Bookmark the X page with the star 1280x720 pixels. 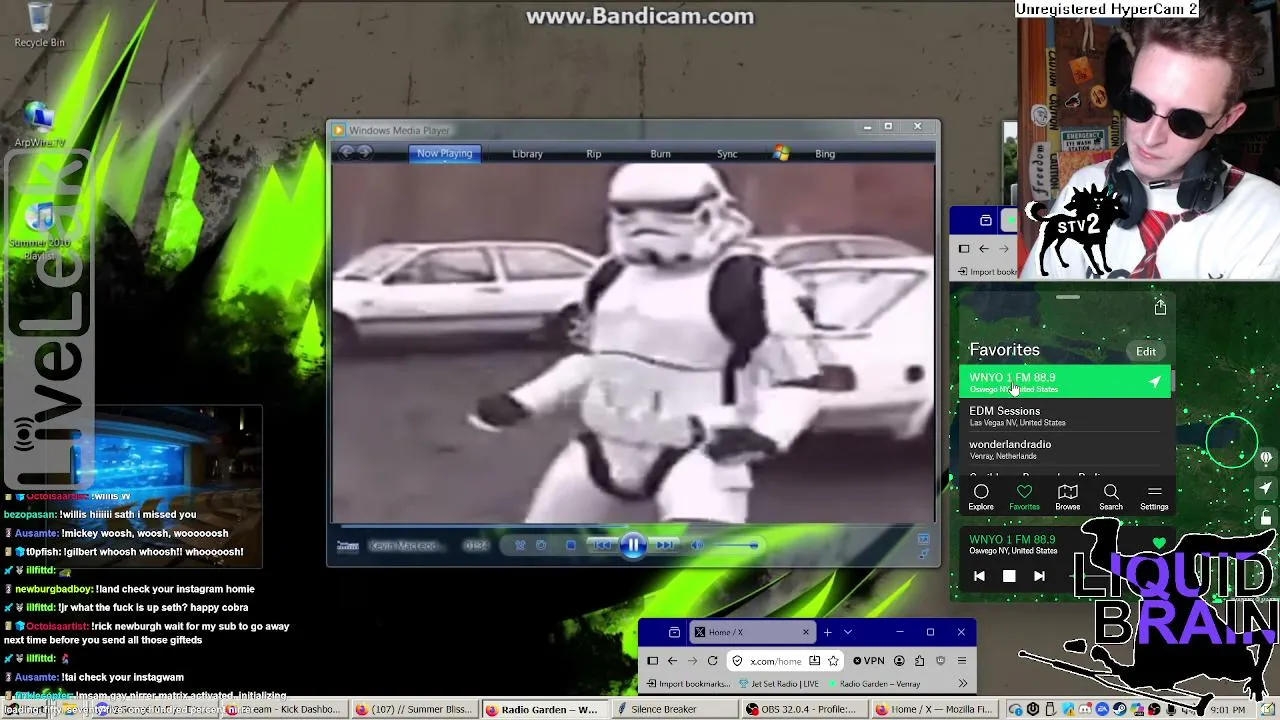[833, 661]
